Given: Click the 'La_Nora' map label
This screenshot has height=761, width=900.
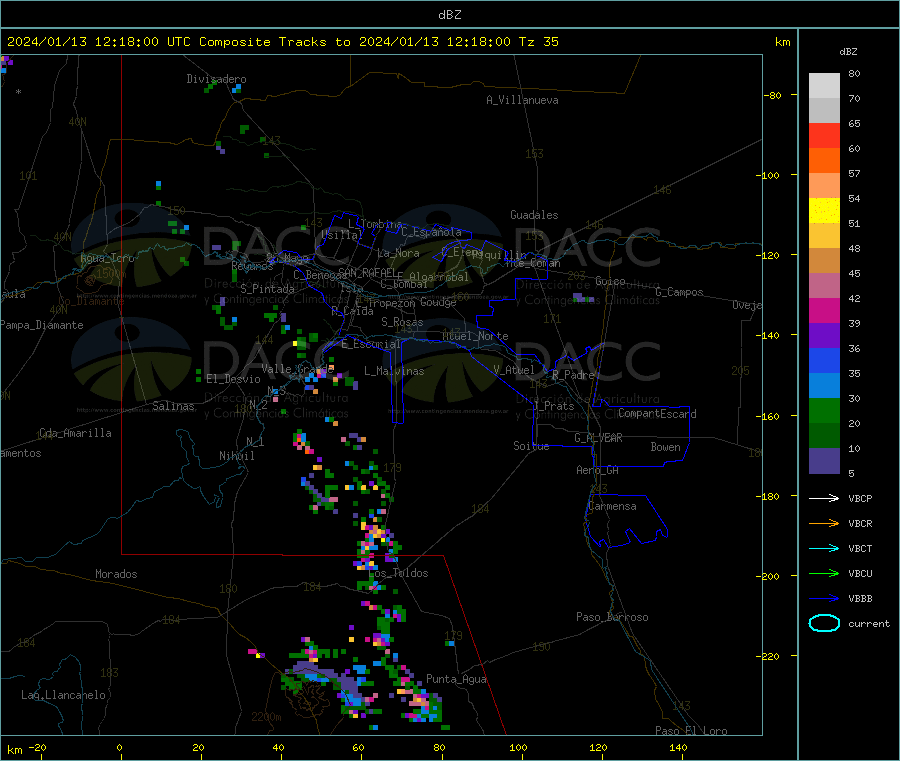Looking at the screenshot, I should pyautogui.click(x=398, y=253).
